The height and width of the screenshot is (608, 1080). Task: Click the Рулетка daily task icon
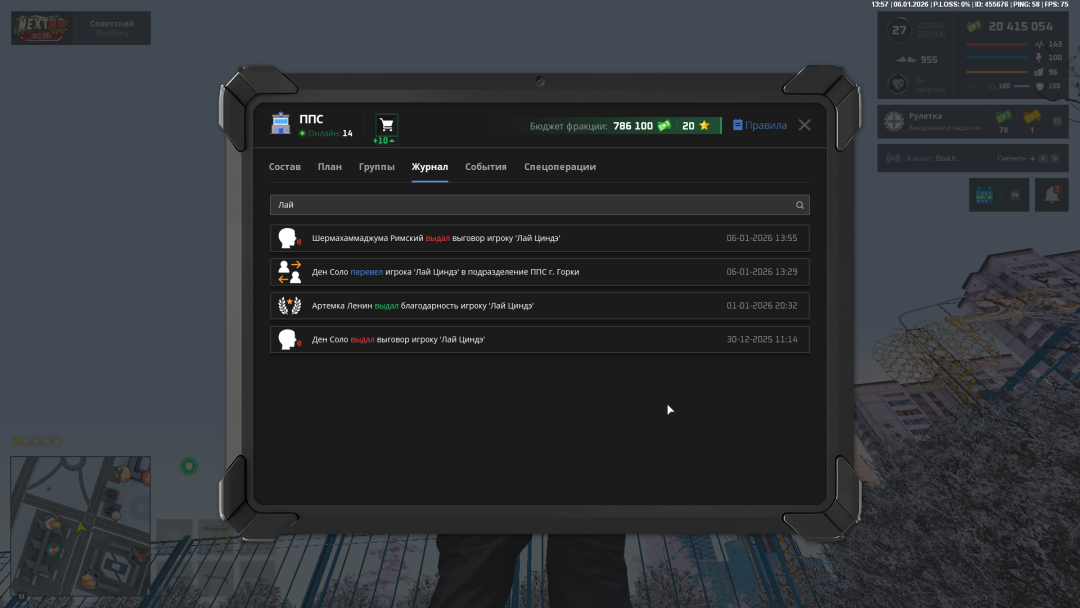coord(893,121)
